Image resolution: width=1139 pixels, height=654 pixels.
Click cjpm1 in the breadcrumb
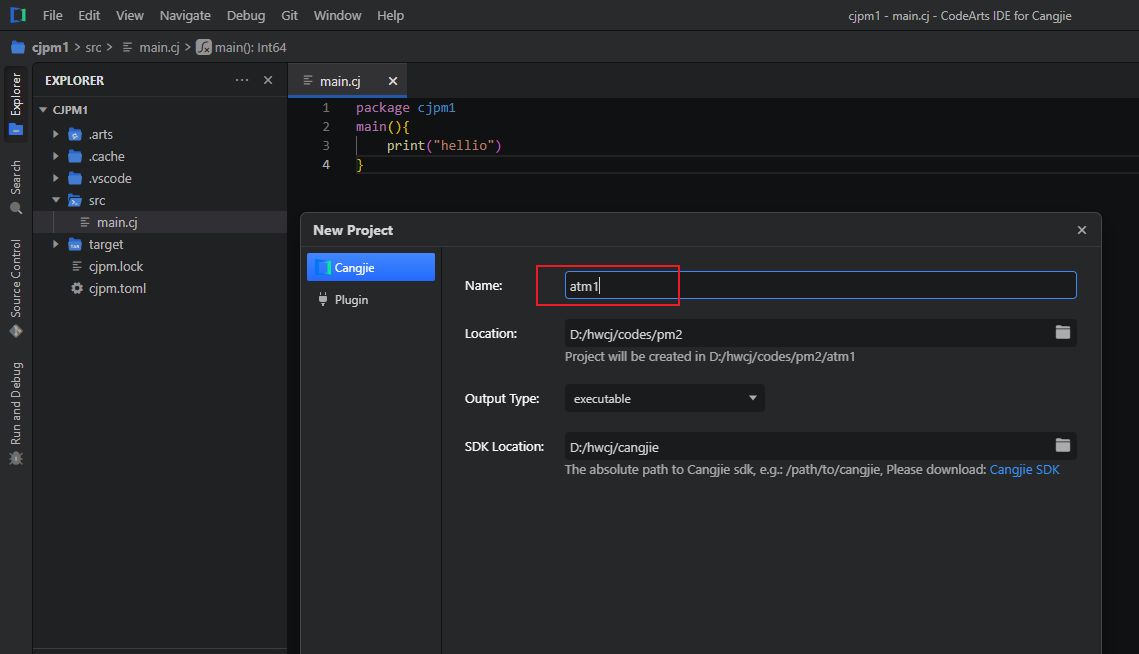(50, 47)
